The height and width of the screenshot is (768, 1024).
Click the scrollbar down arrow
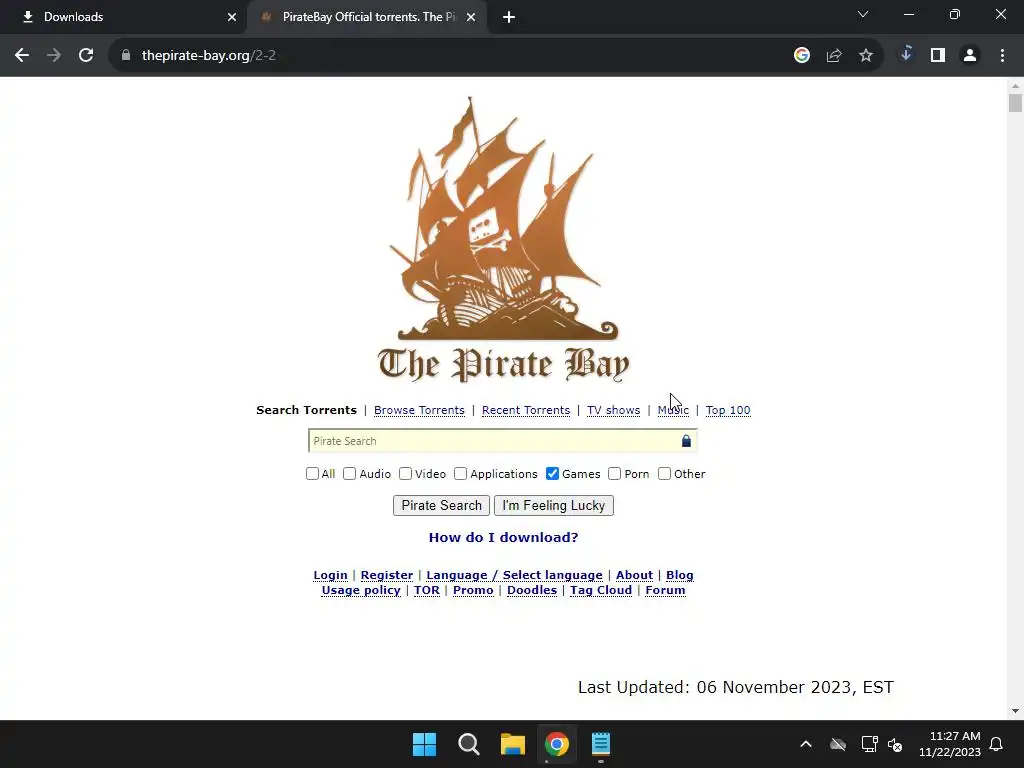pos(1015,711)
